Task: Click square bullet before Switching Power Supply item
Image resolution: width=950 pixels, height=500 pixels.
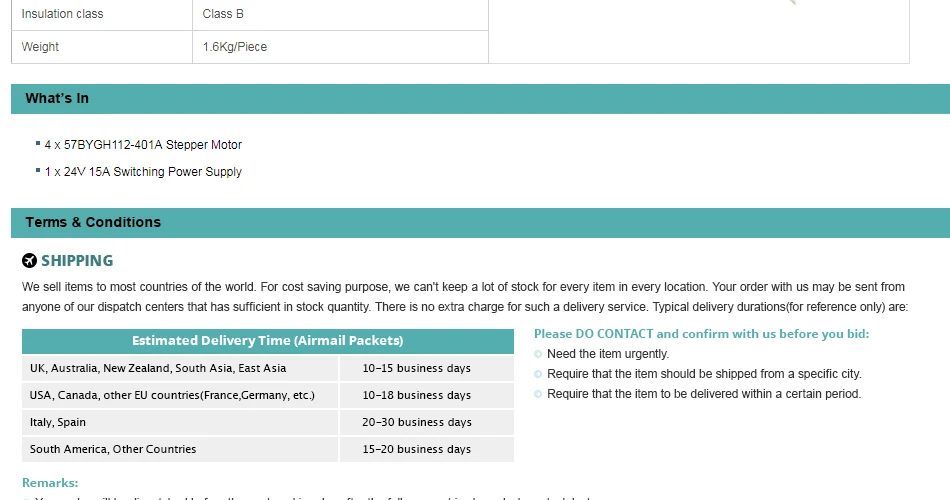Action: click(38, 171)
